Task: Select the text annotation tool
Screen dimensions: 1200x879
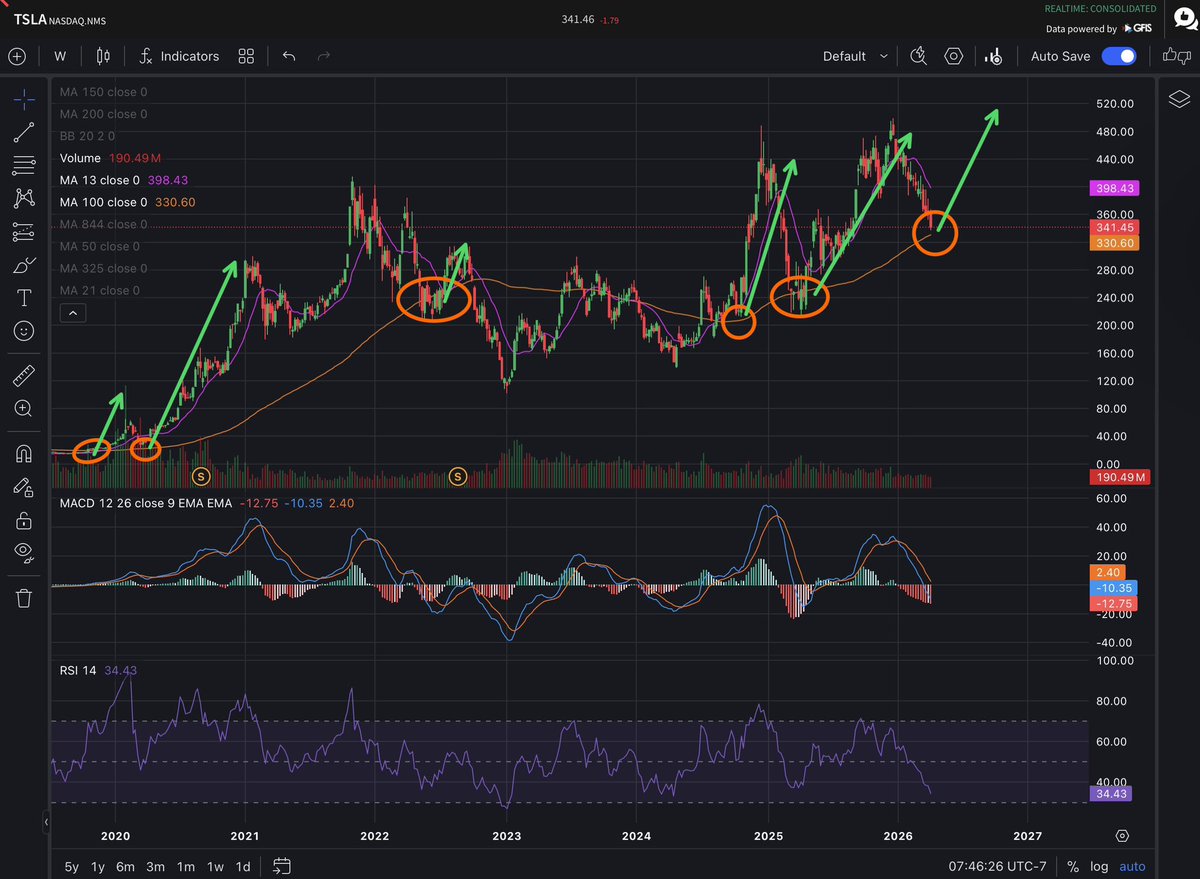Action: pyautogui.click(x=25, y=298)
